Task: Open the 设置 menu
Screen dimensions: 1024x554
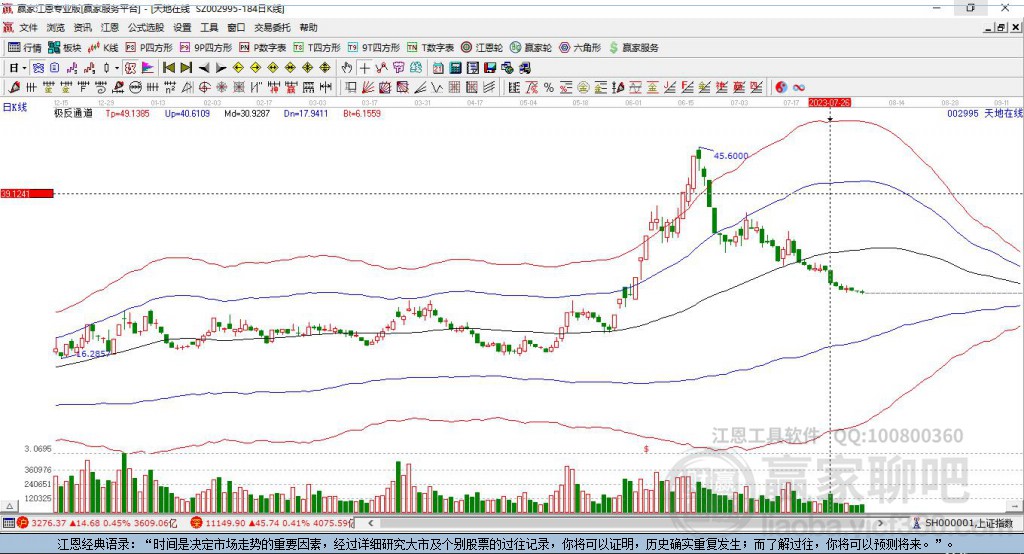Action: 182,27
